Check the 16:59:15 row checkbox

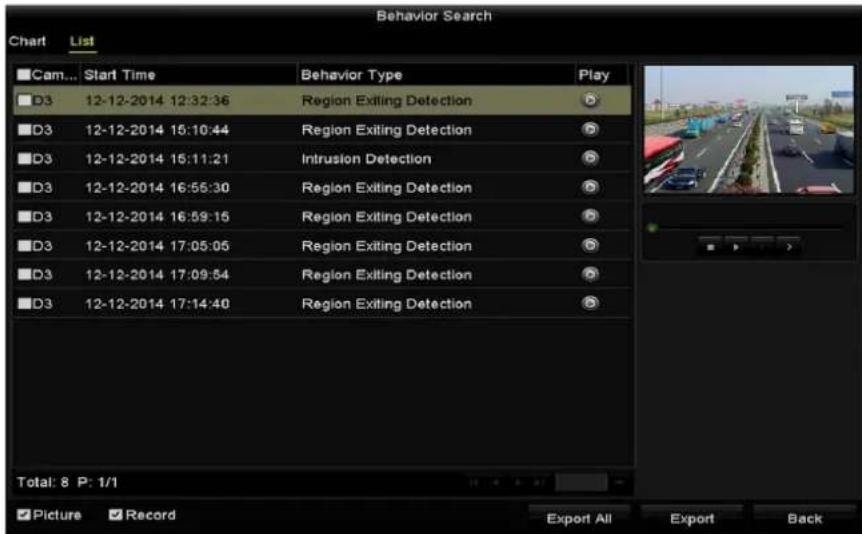pos(24,216)
